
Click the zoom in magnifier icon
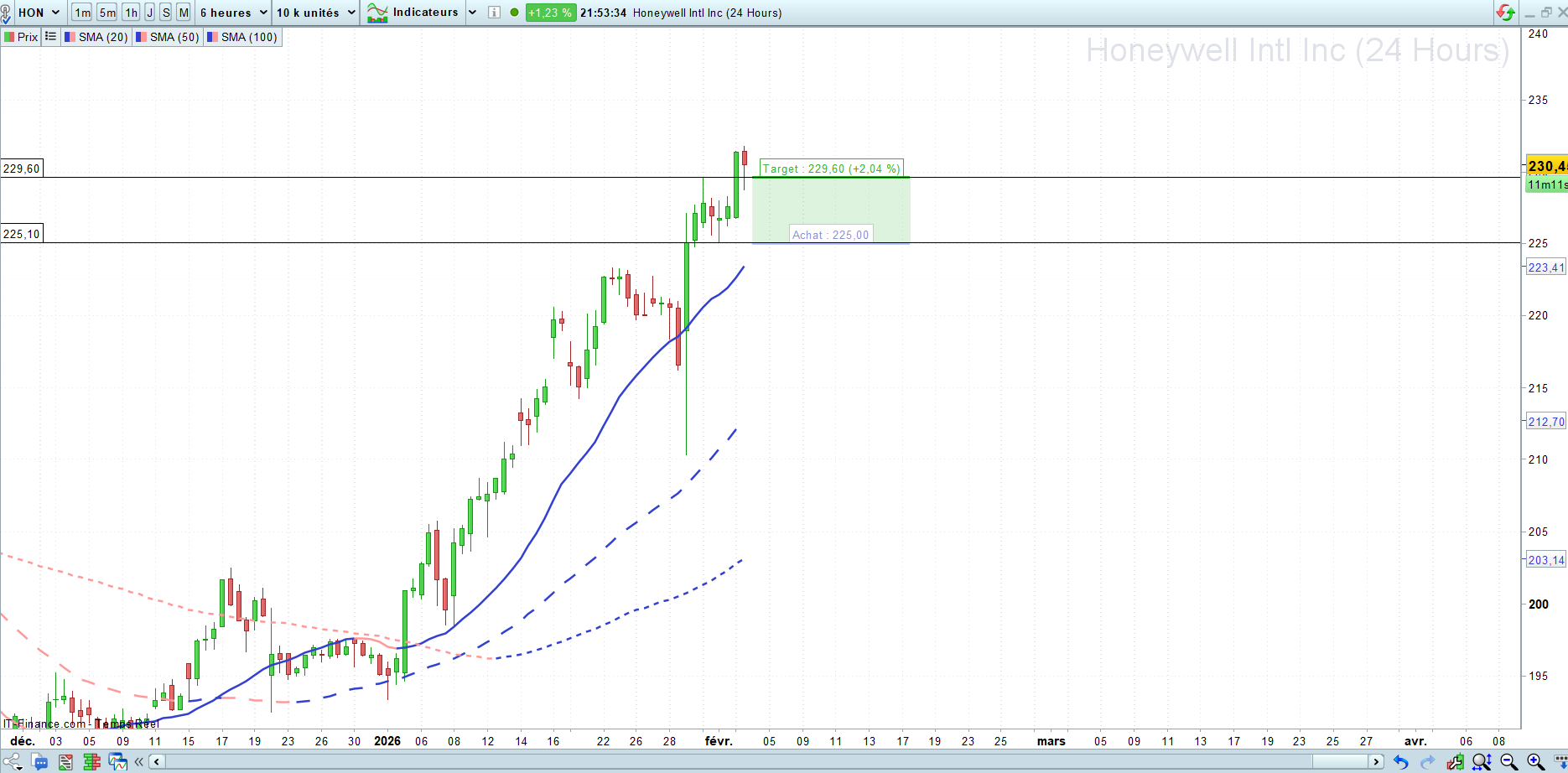pos(1535,761)
